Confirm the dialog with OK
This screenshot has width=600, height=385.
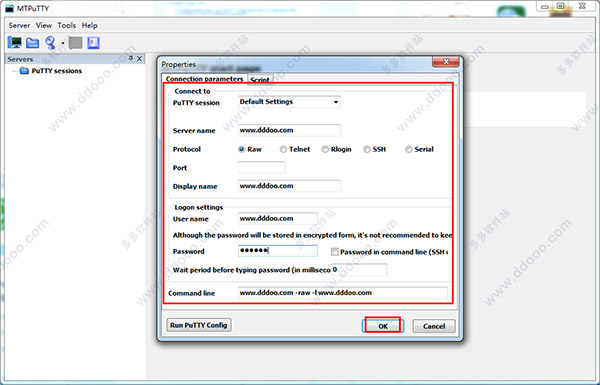pyautogui.click(x=383, y=326)
